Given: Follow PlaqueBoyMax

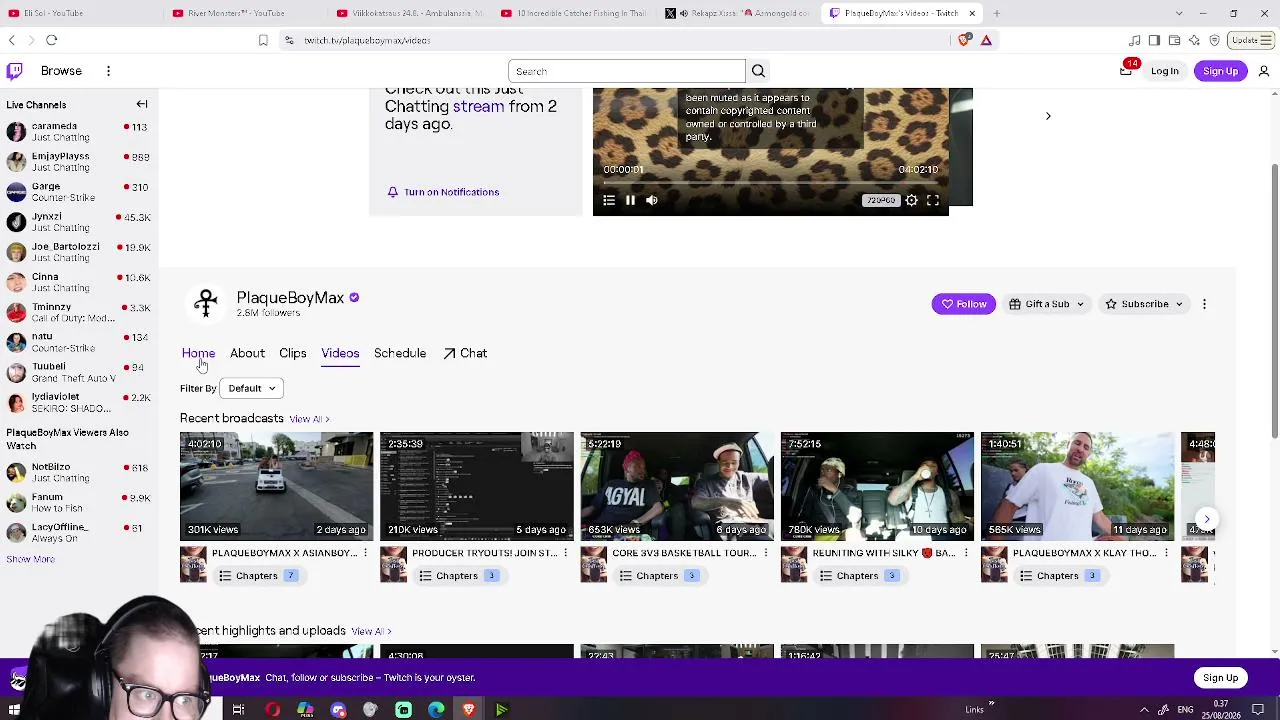Looking at the screenshot, I should click(964, 304).
